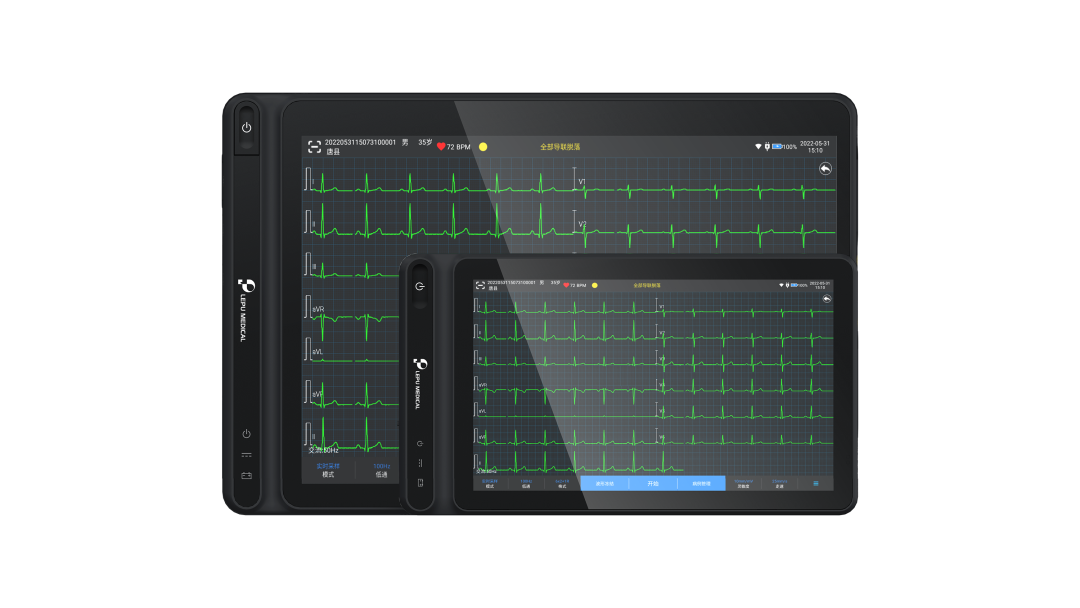Open the 低通 low-pass option on the small tablet

pos(526,484)
